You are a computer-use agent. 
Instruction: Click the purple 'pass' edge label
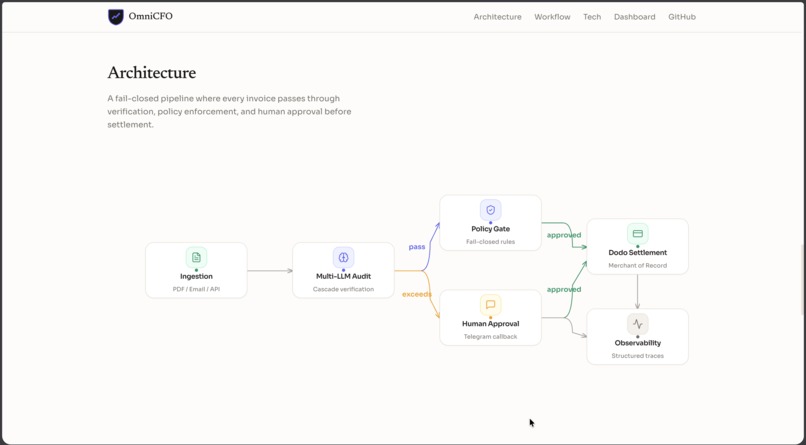coord(417,247)
